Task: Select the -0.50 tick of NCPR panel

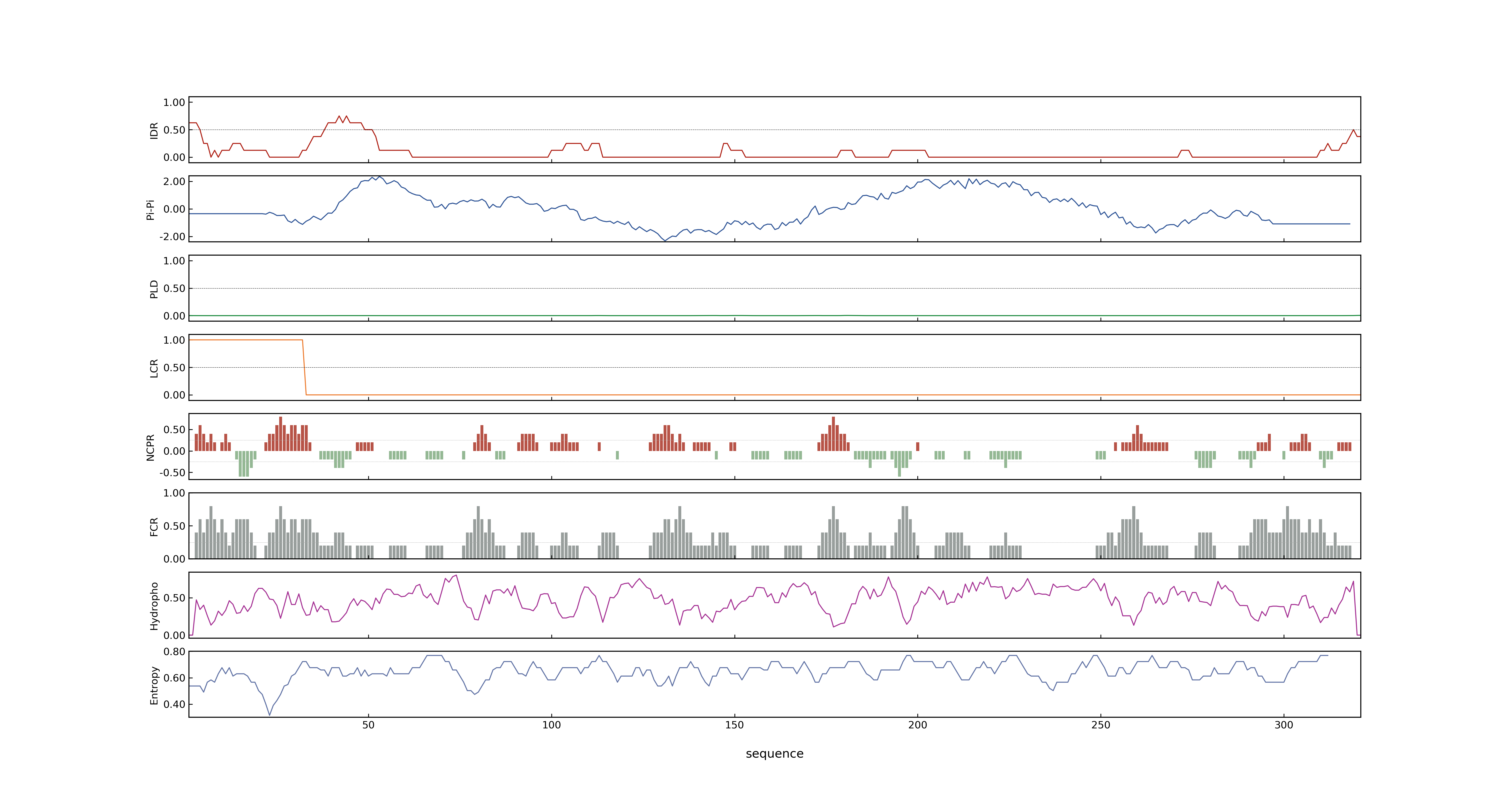Action: pos(172,472)
